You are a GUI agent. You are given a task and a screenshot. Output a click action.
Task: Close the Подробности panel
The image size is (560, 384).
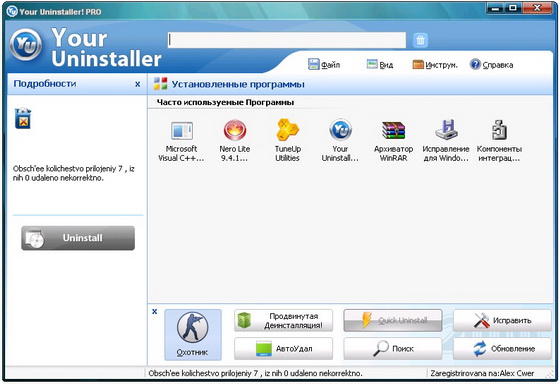pyautogui.click(x=138, y=84)
